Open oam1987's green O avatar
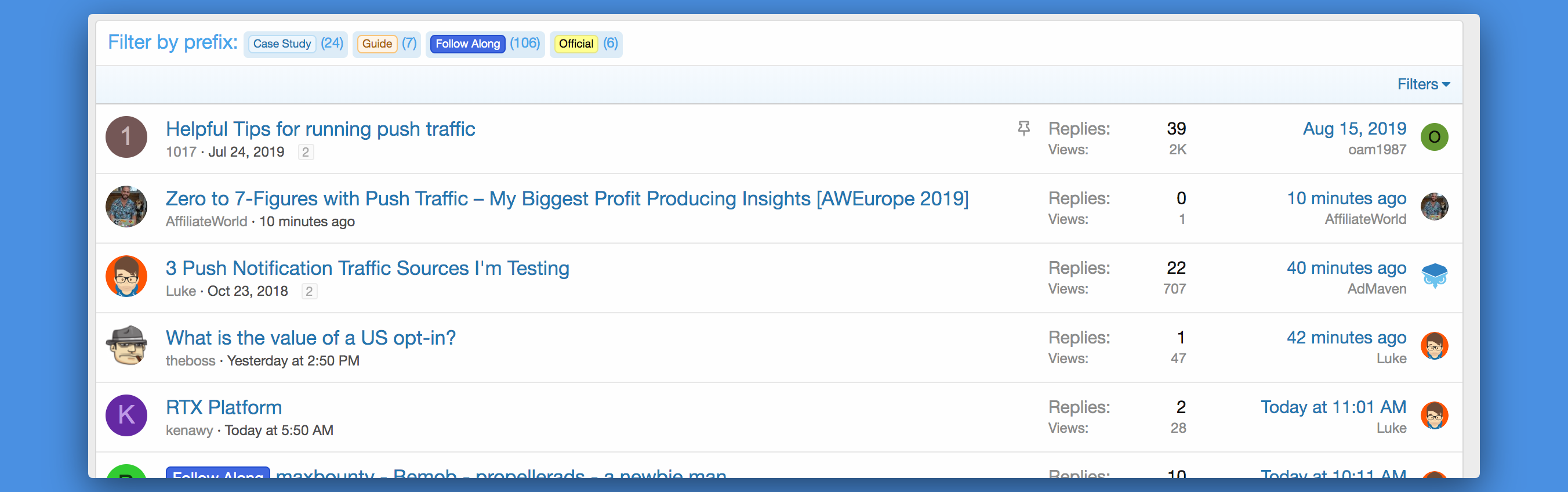 click(x=1434, y=137)
